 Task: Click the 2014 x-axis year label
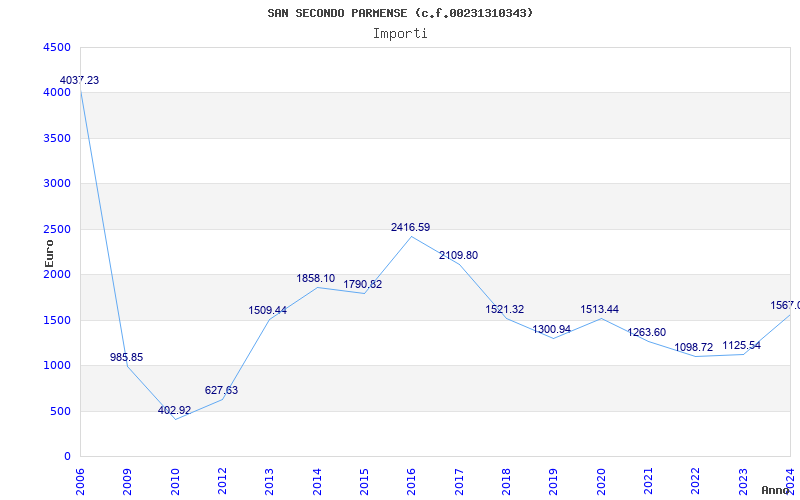[x=317, y=482]
